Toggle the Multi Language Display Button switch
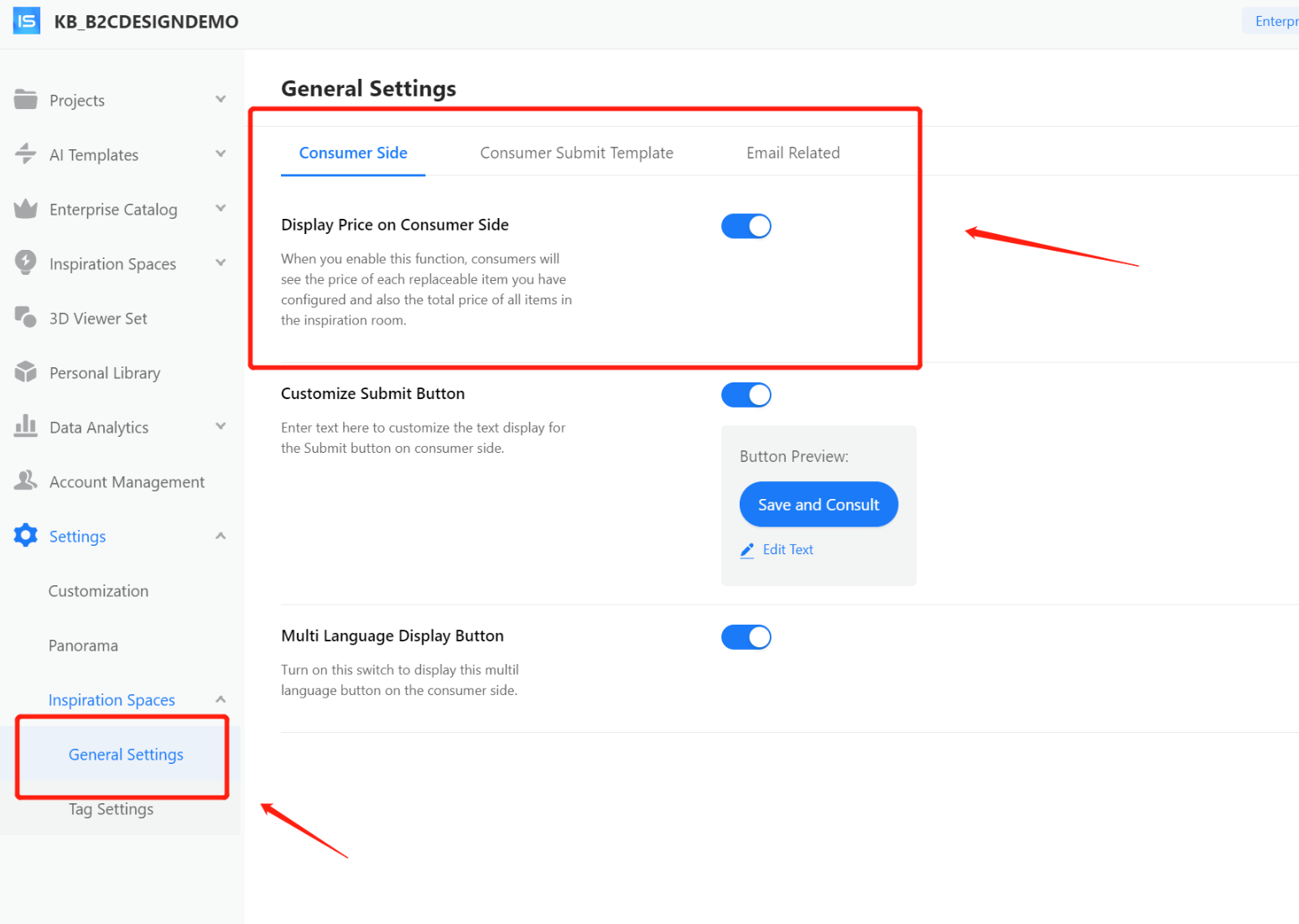Image resolution: width=1299 pixels, height=924 pixels. click(746, 637)
